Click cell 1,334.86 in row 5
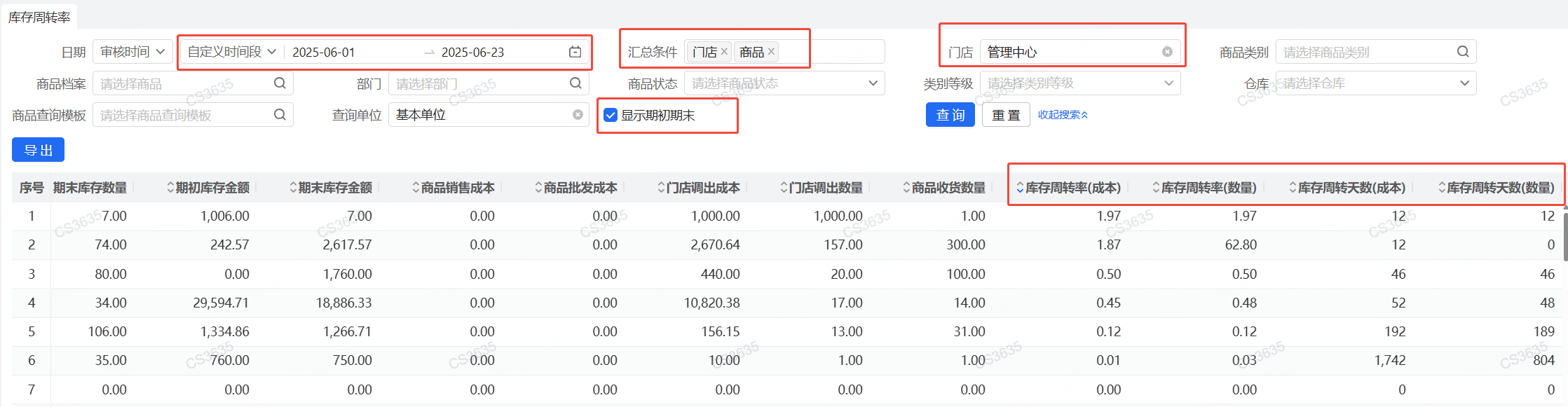The height and width of the screenshot is (407, 1568). coord(224,331)
